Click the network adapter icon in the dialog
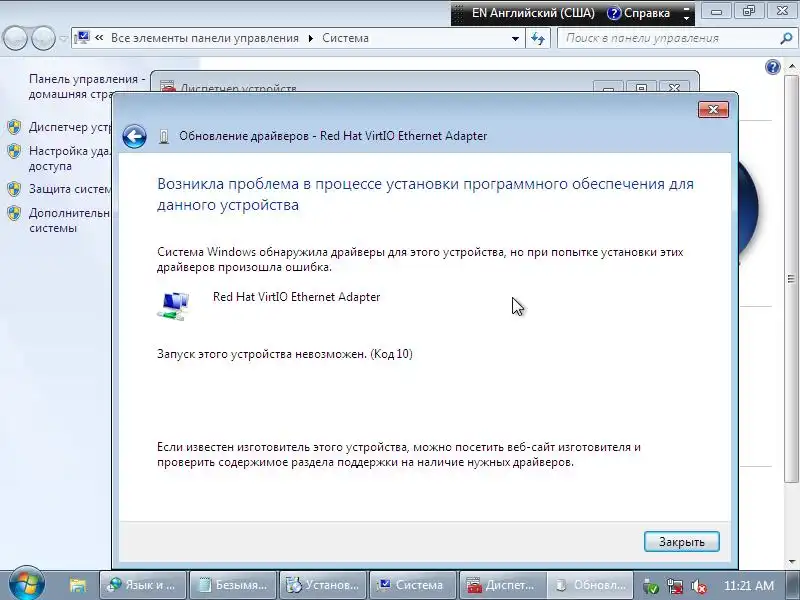This screenshot has width=800, height=600. pyautogui.click(x=173, y=306)
